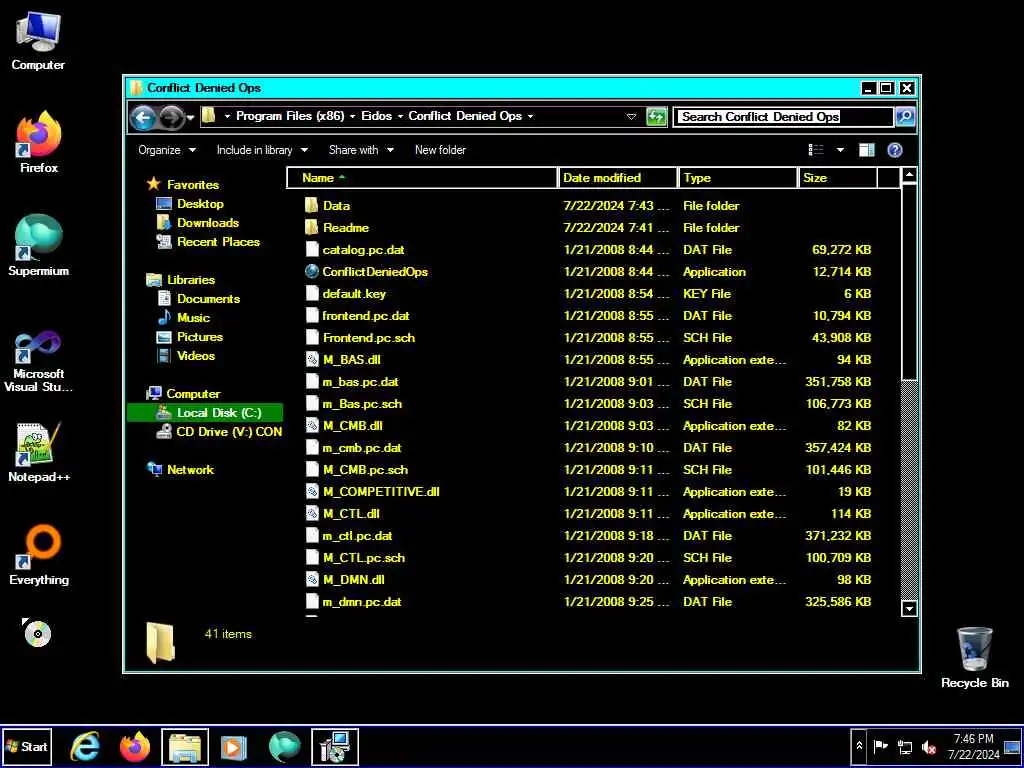Open the Supermium desktop shortcut

point(38,245)
